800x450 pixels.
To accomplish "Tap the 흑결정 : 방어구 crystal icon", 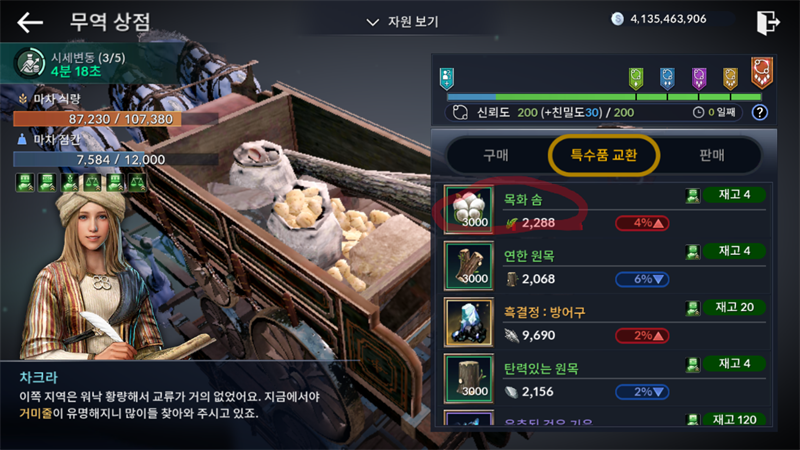I will coord(469,322).
